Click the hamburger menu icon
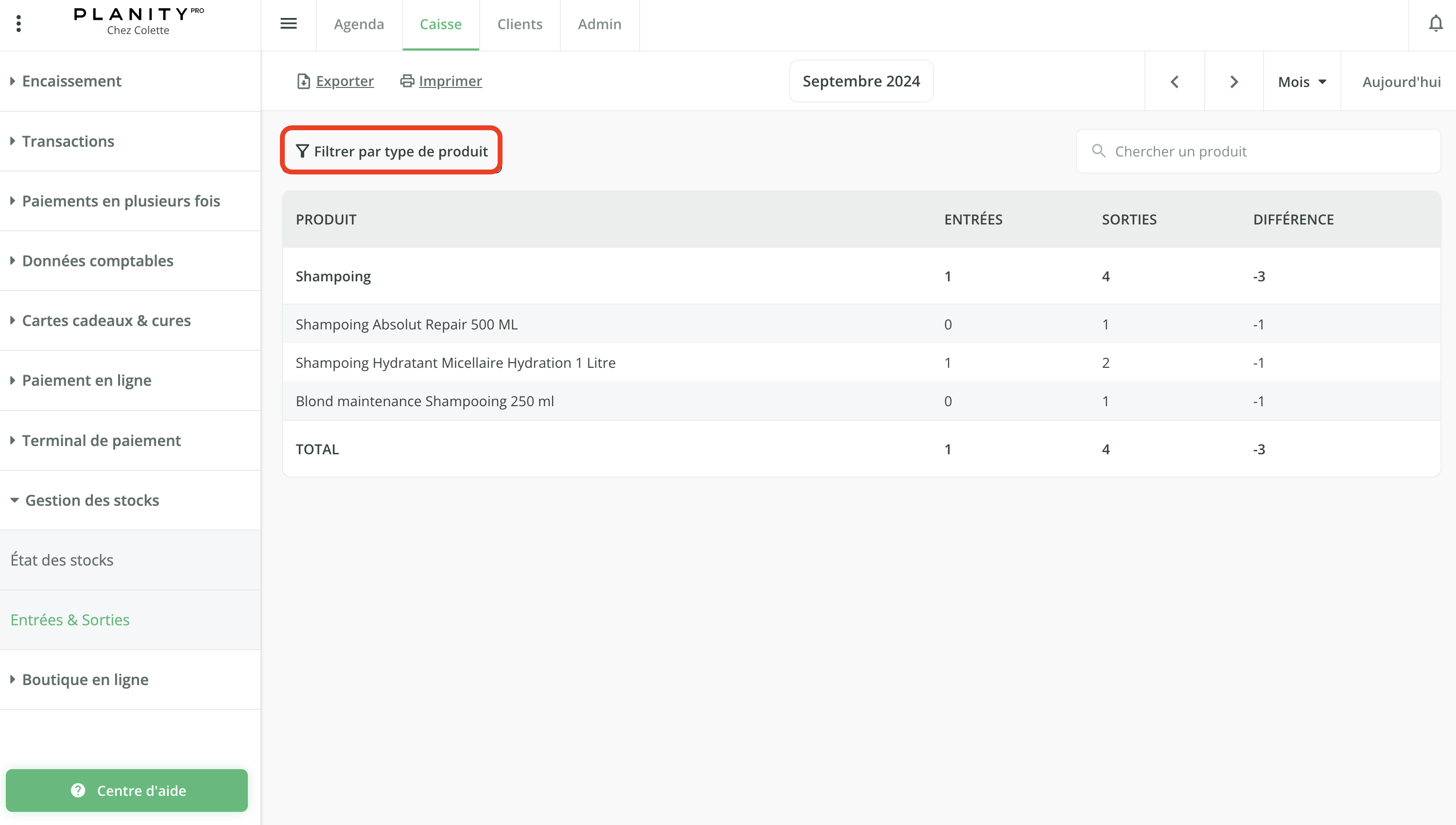This screenshot has width=1456, height=825. (289, 24)
